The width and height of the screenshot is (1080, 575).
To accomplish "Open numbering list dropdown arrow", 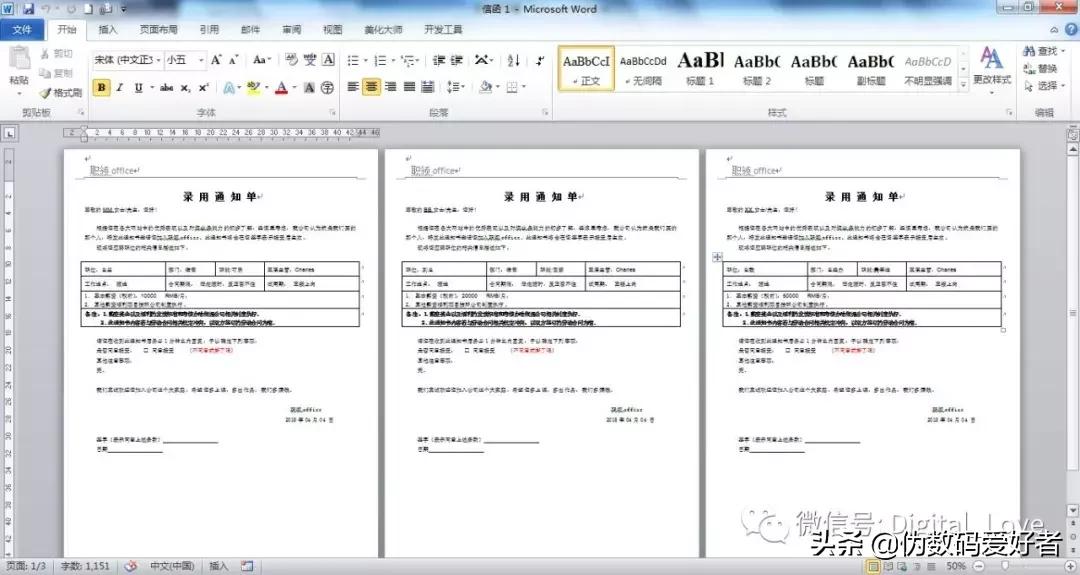I will pos(393,61).
